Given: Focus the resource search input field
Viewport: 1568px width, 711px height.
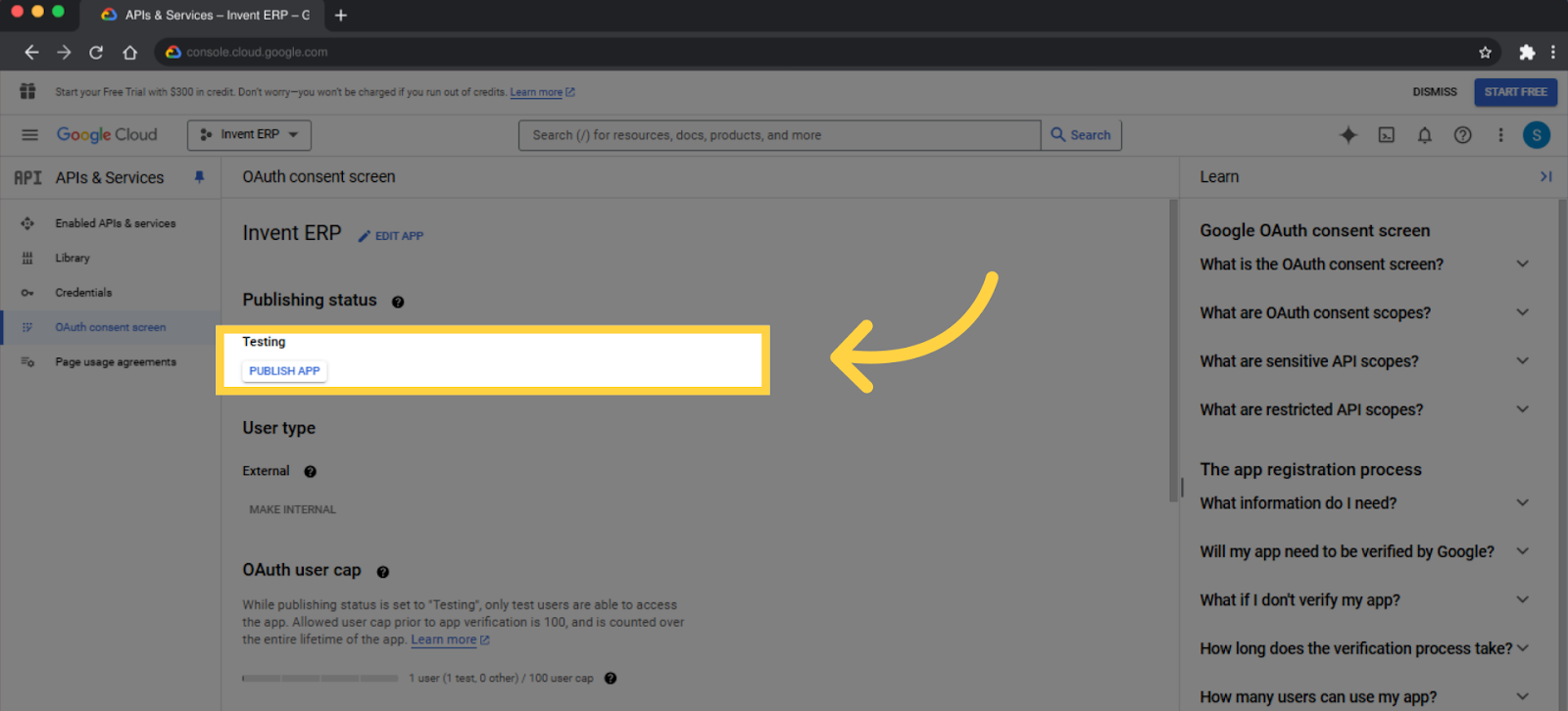Looking at the screenshot, I should point(779,135).
